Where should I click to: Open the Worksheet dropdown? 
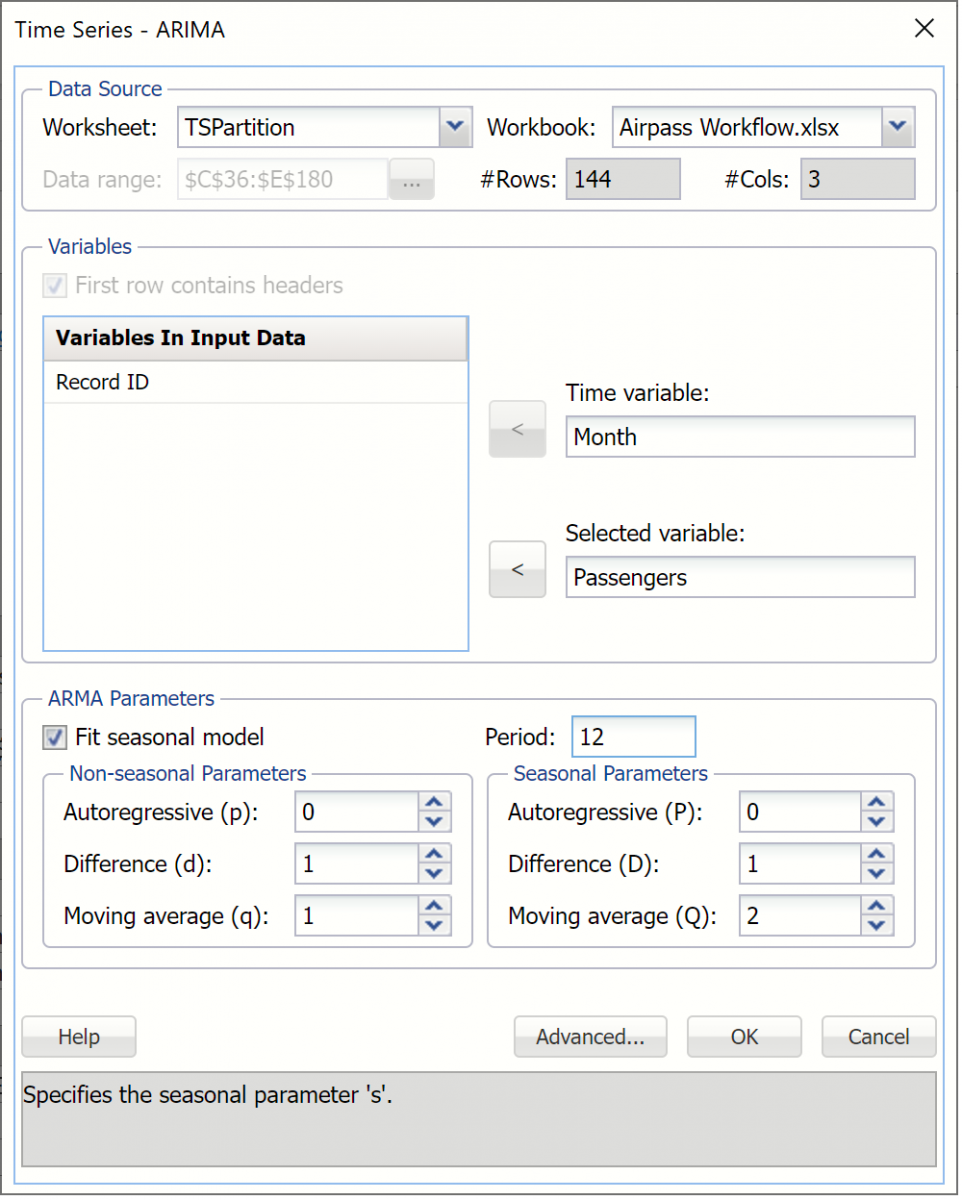pyautogui.click(x=455, y=127)
